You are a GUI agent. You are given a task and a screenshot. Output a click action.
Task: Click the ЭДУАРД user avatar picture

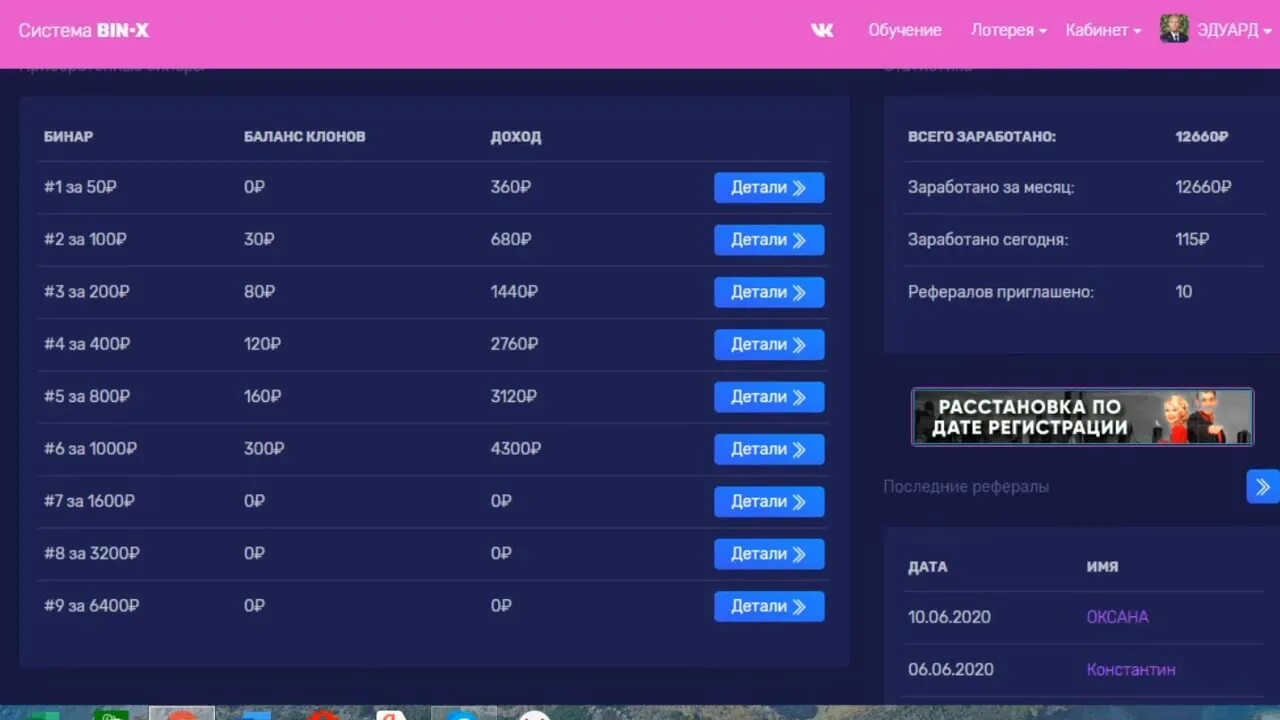[1174, 29]
